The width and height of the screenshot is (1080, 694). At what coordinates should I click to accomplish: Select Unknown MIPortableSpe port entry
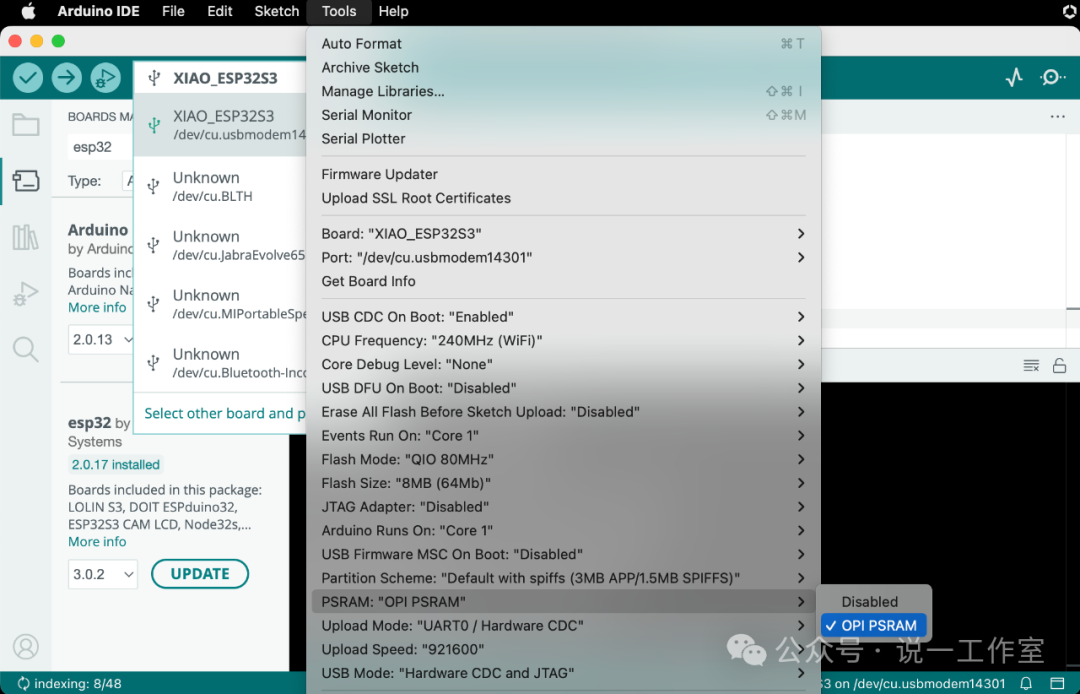click(x=220, y=304)
